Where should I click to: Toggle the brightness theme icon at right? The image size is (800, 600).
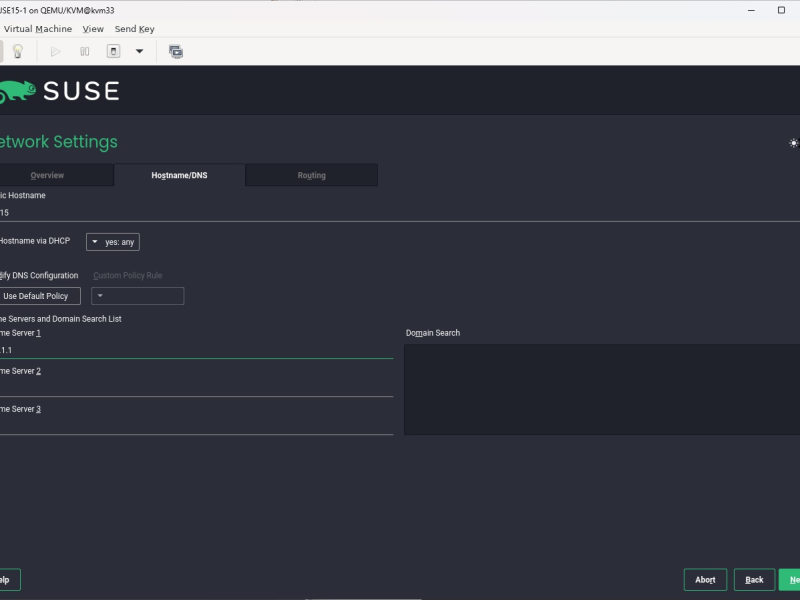(793, 143)
